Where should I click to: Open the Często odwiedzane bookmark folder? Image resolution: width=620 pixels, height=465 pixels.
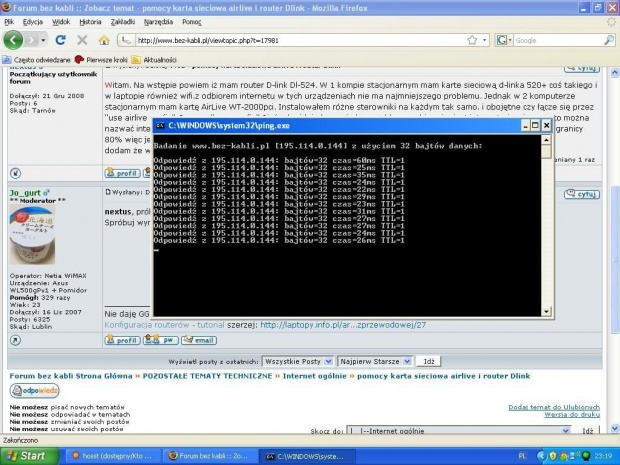click(36, 60)
